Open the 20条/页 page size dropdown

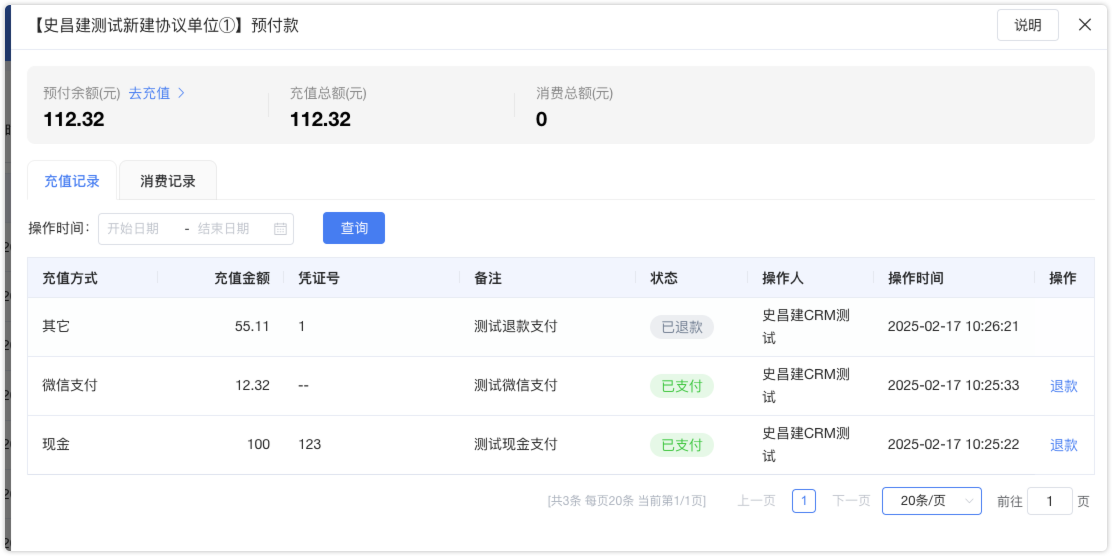coord(932,501)
